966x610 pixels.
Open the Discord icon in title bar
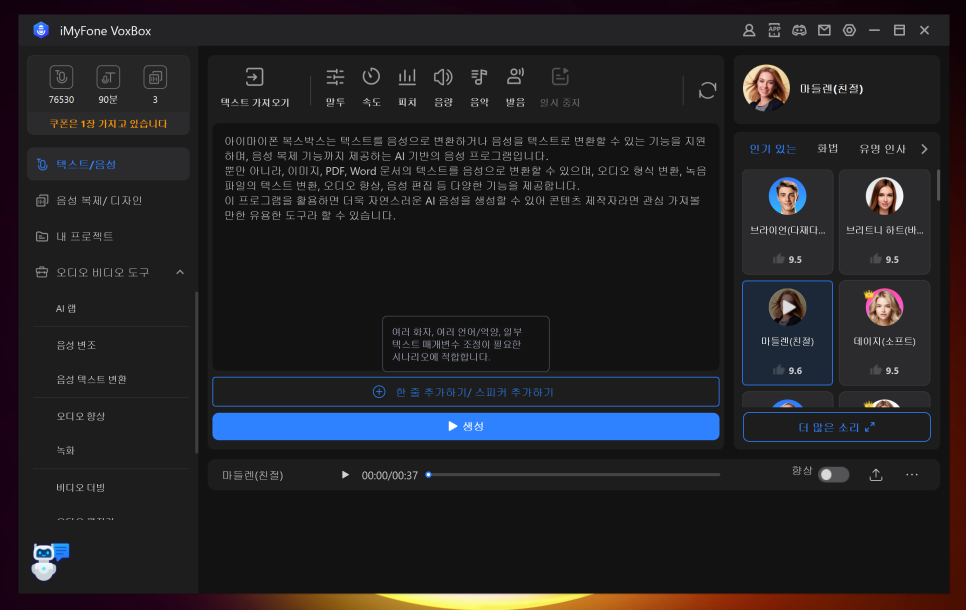[799, 30]
